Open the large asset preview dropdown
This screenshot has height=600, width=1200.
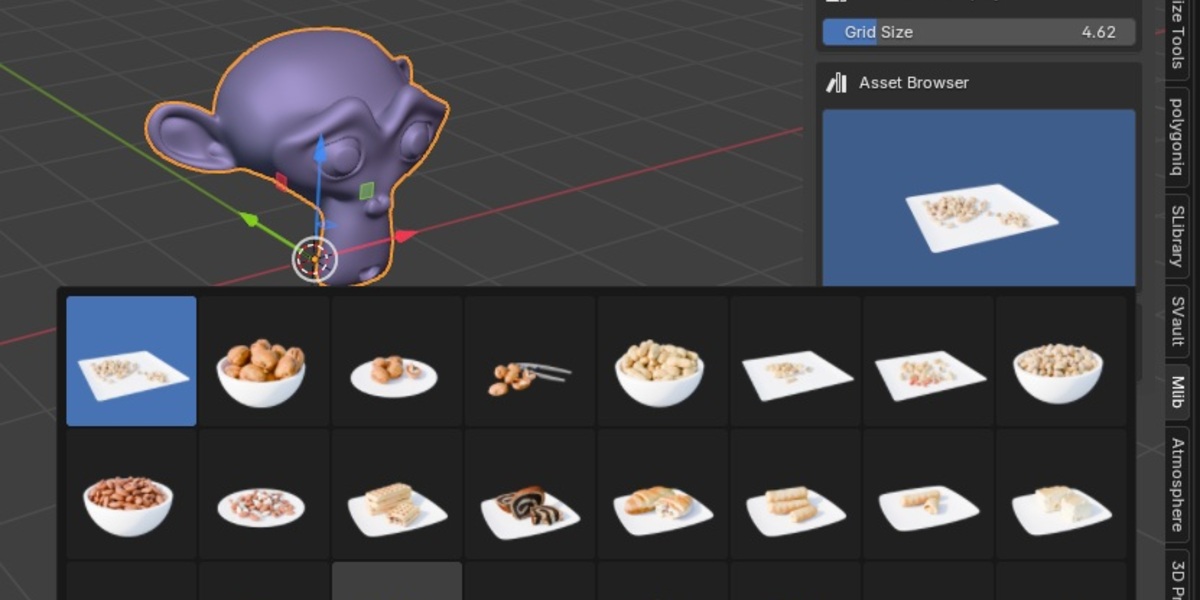point(979,198)
